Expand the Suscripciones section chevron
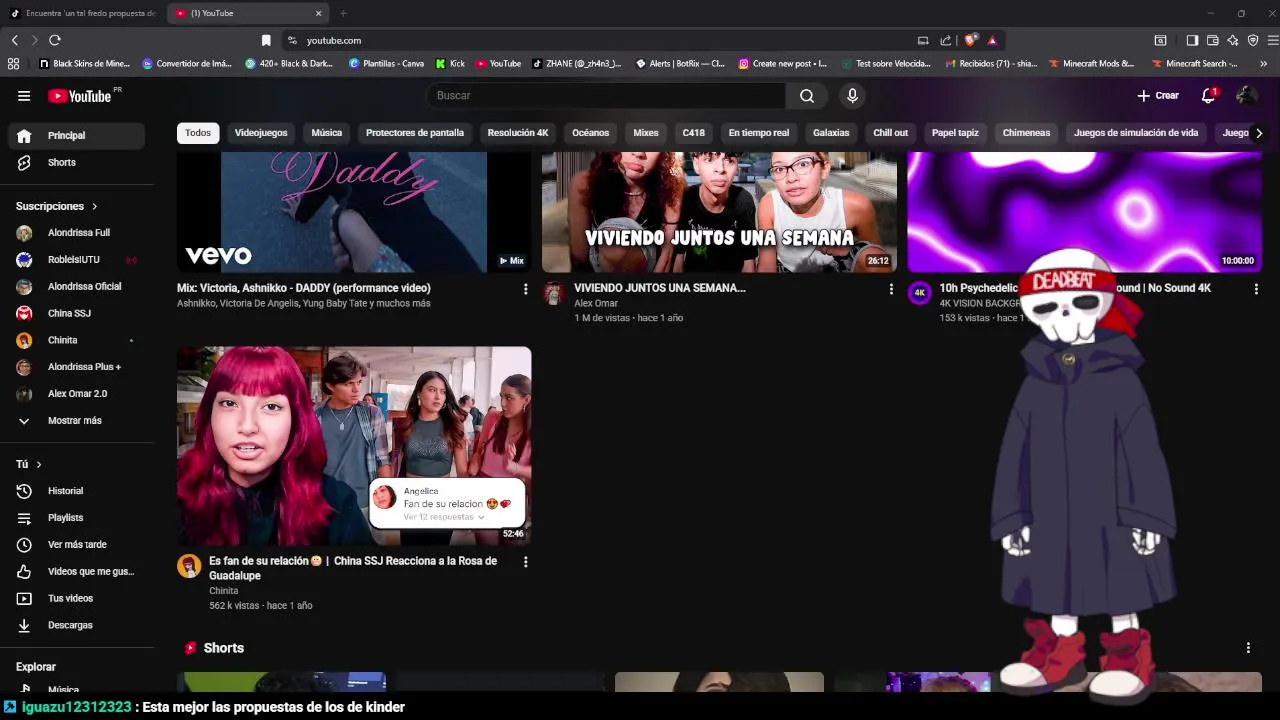 click(95, 206)
